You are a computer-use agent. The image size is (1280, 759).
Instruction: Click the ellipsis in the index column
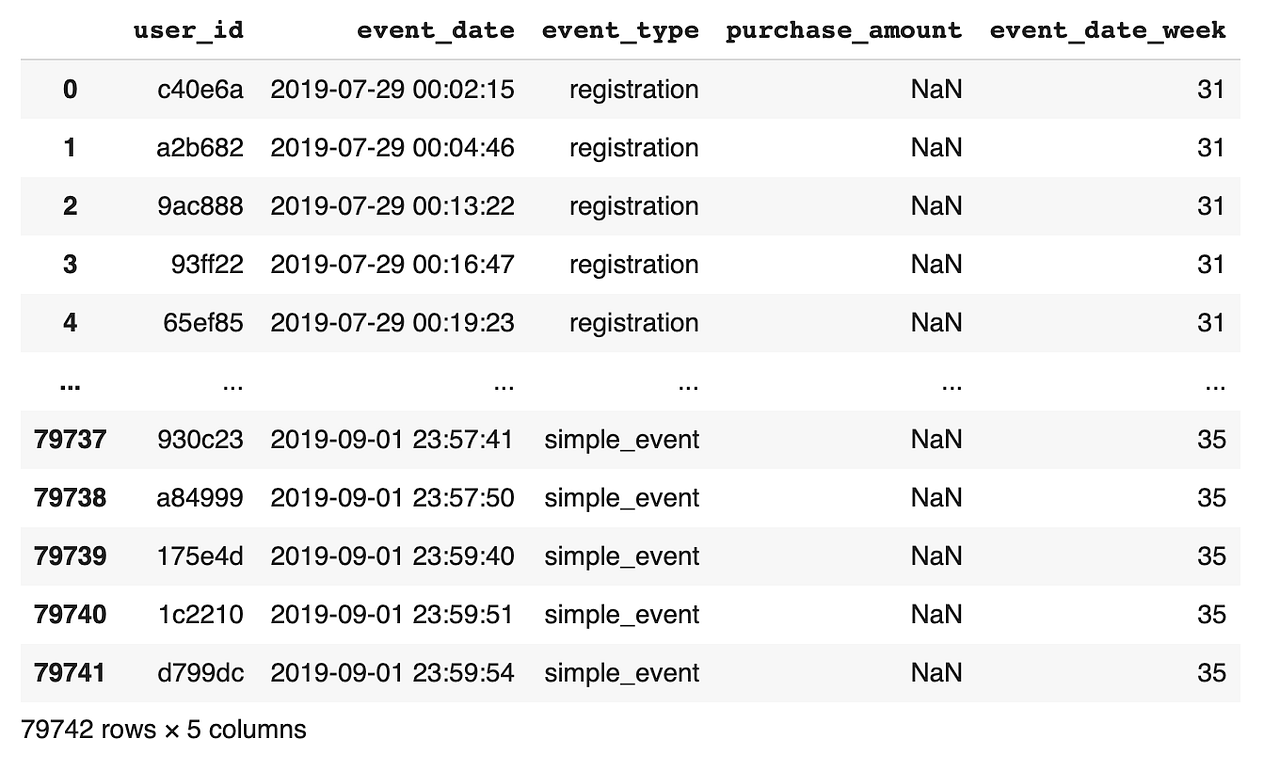tap(69, 384)
